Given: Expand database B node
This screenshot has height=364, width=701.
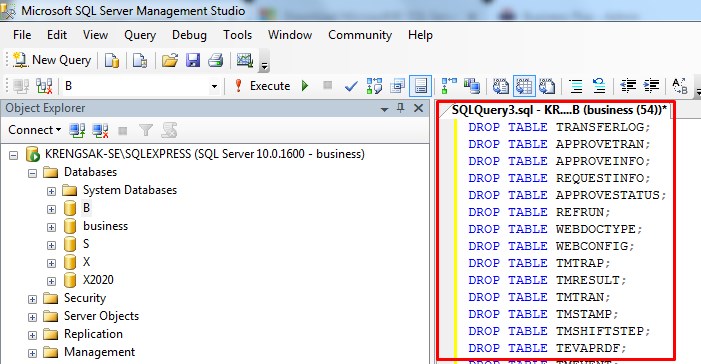Looking at the screenshot, I should [x=51, y=209].
